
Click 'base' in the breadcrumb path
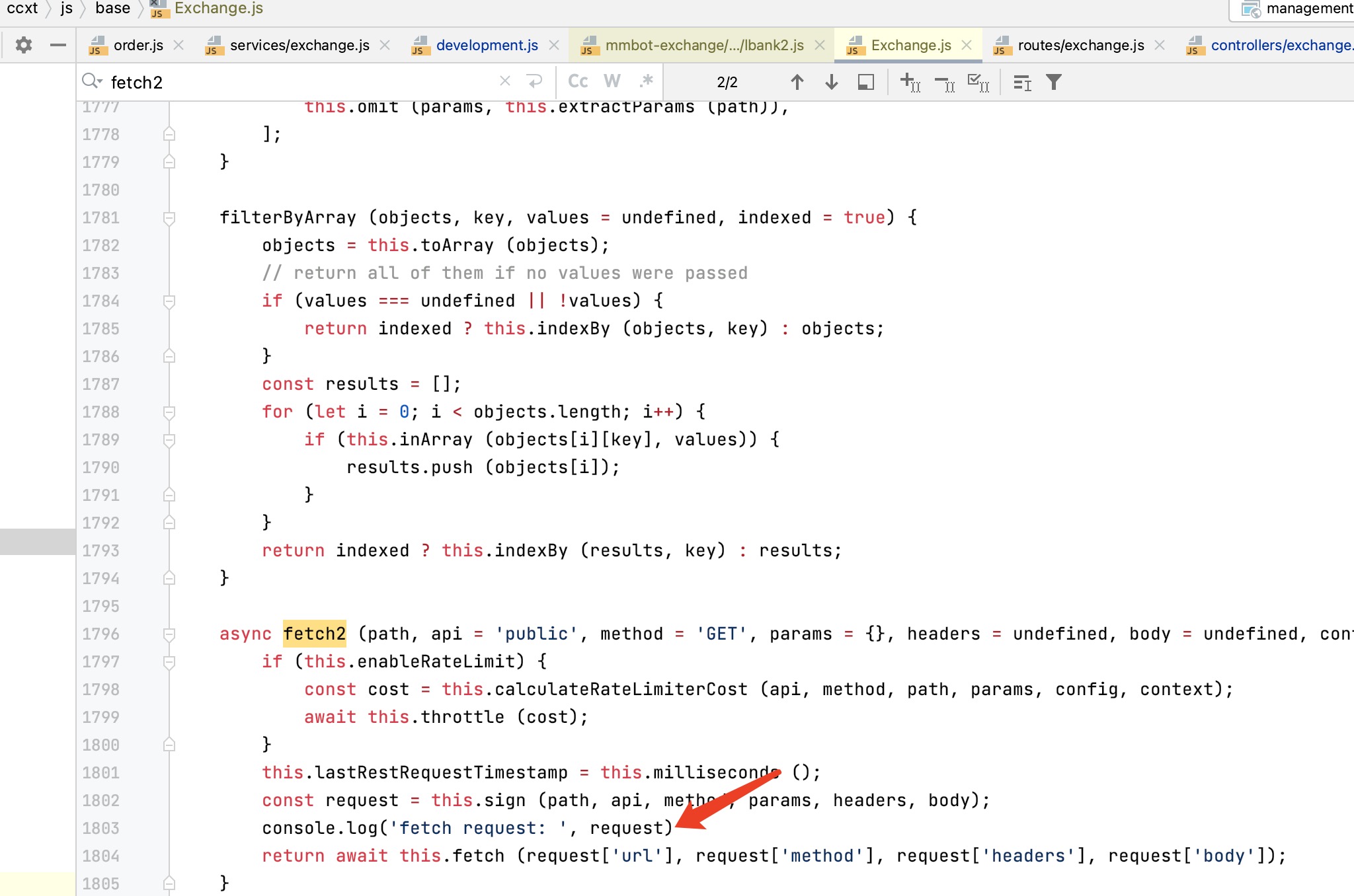pos(112,9)
